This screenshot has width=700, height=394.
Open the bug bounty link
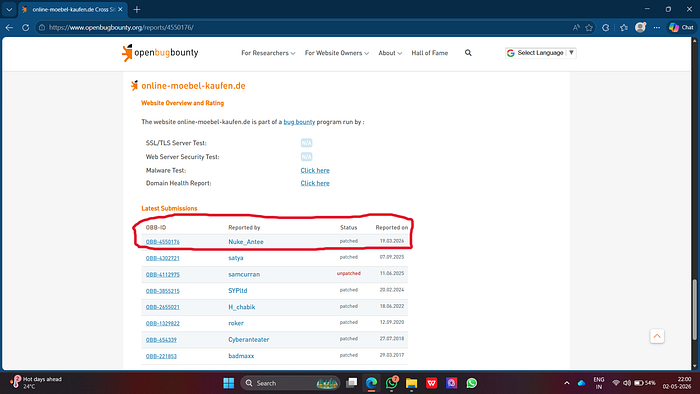tap(299, 122)
